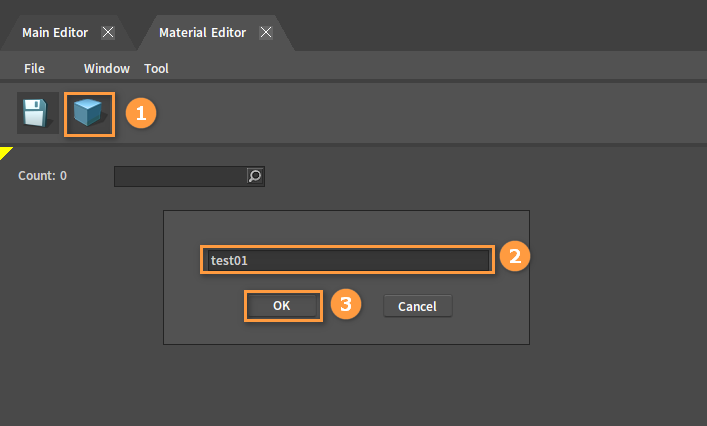Image resolution: width=707 pixels, height=426 pixels.
Task: Open the Tool menu
Action: coord(156,69)
